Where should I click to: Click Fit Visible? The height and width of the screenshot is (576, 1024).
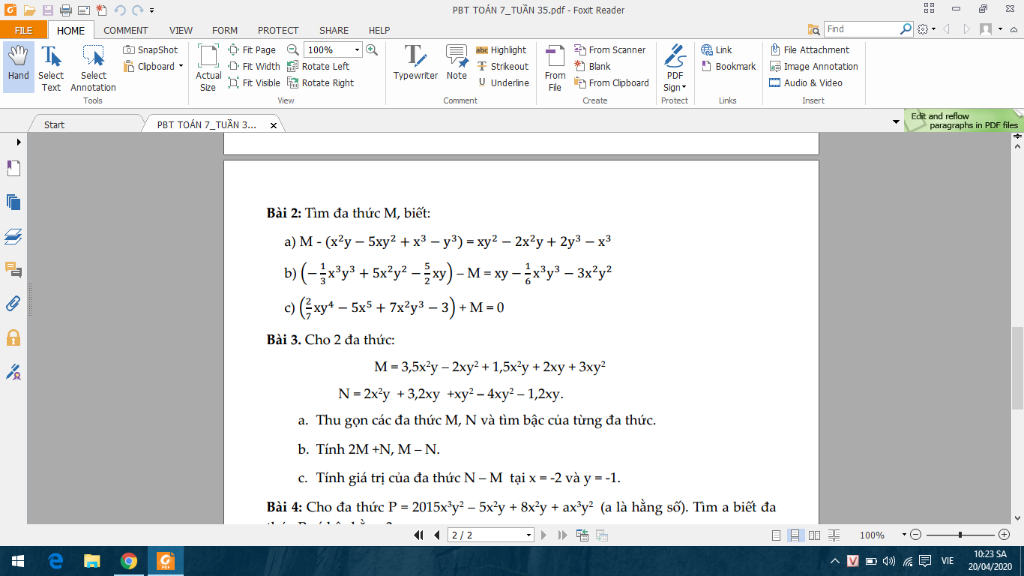(x=254, y=83)
